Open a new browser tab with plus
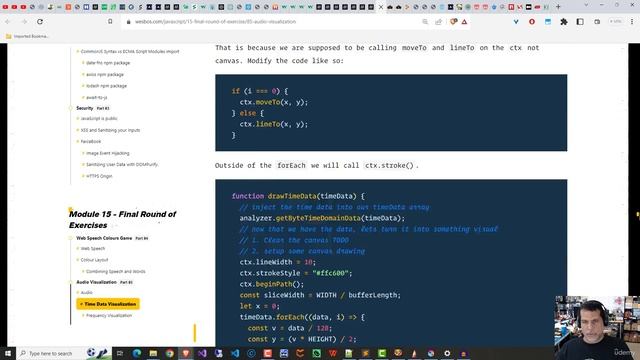 pos(558,7)
